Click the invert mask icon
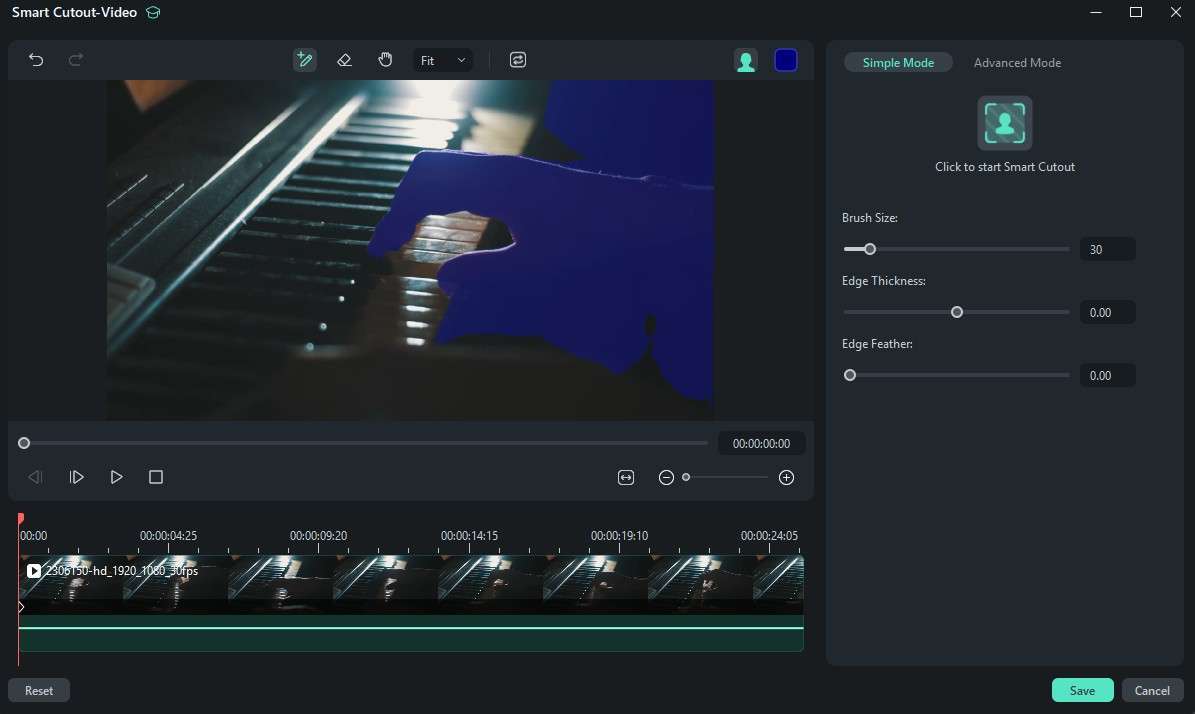The height and width of the screenshot is (714, 1195). point(517,60)
